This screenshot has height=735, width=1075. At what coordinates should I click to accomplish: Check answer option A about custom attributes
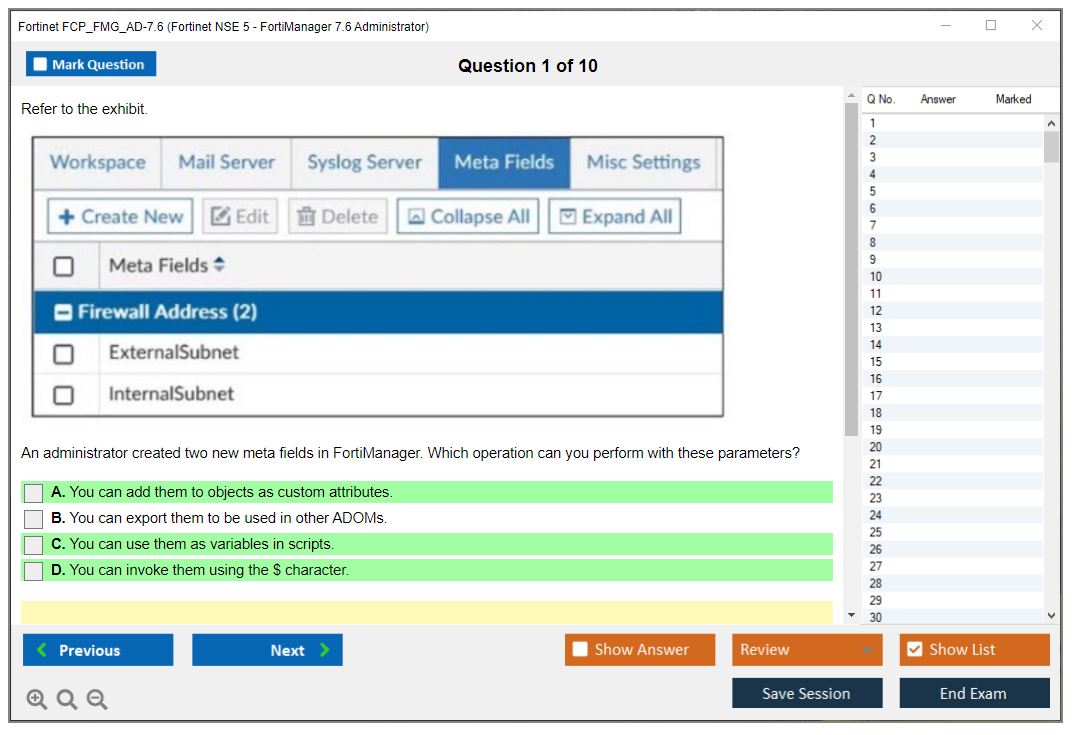33,492
